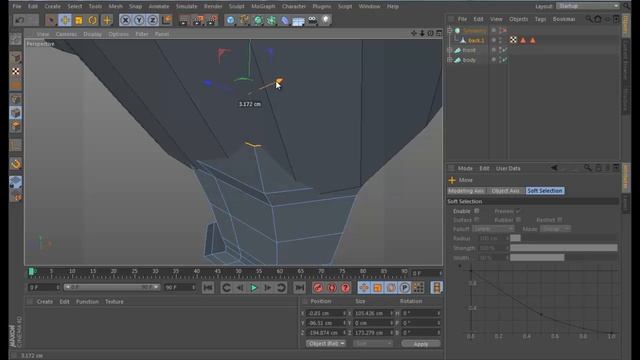The width and height of the screenshot is (640, 360).
Task: Select Edges mode icon in left palette
Action: 16,113
